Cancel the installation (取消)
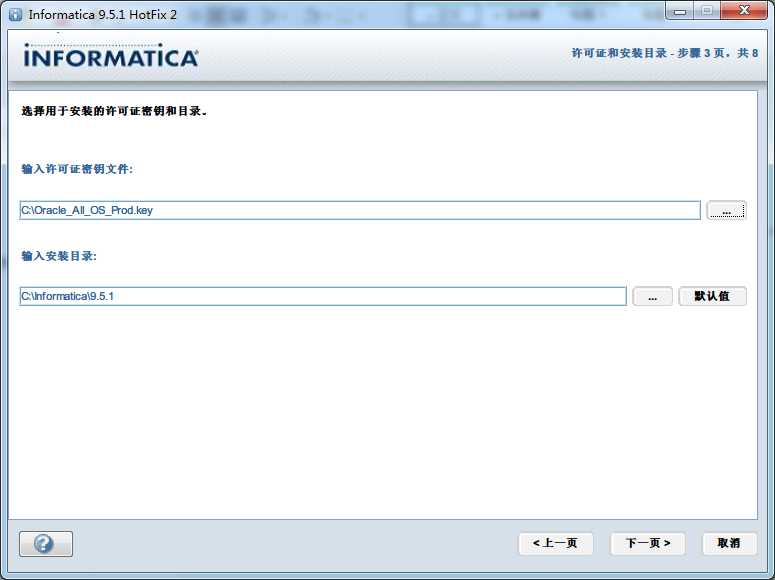 pyautogui.click(x=729, y=543)
